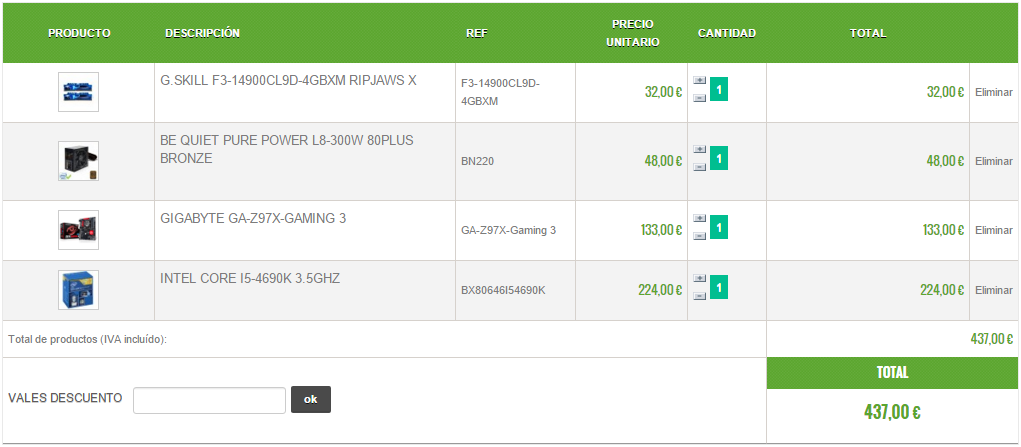Screen dimensions: 1021x447
Task: Click the green TOTAL summary heading
Action: 892,373
